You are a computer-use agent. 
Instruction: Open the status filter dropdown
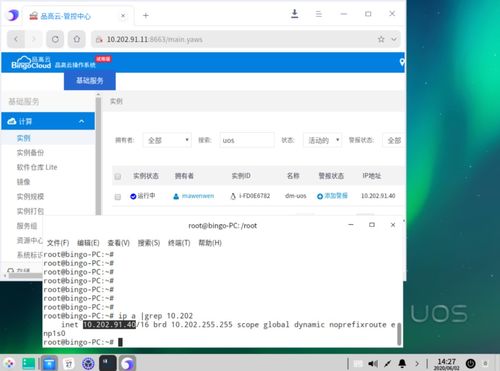click(322, 140)
